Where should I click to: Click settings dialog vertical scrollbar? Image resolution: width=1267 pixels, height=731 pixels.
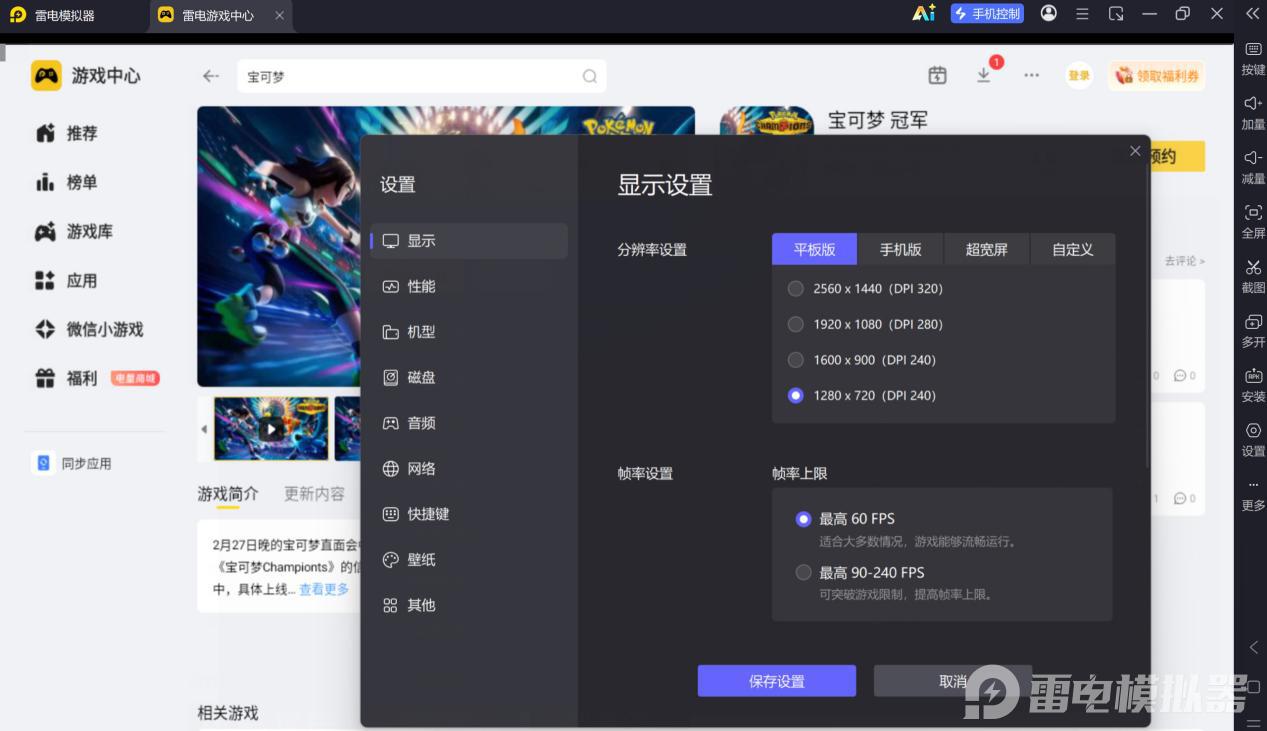click(x=1147, y=315)
